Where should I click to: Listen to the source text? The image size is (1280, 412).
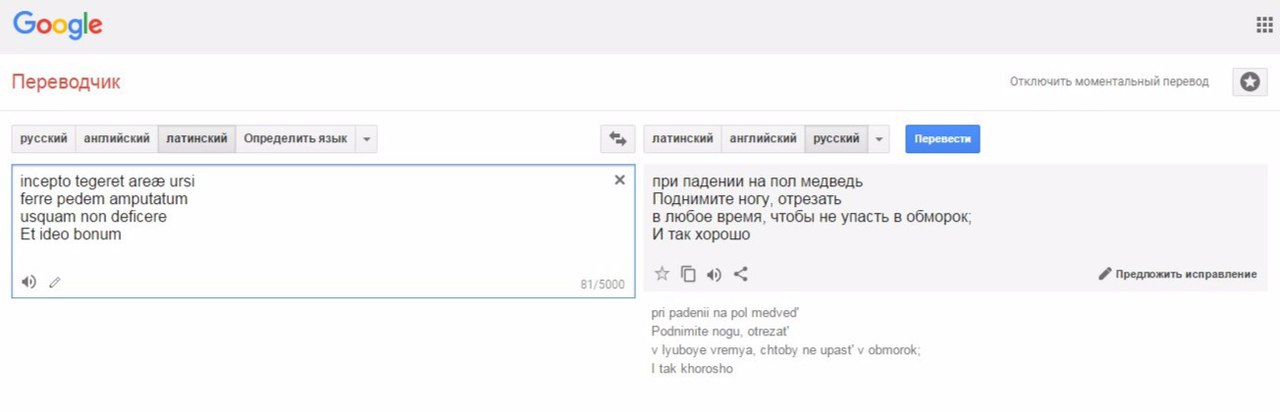29,282
